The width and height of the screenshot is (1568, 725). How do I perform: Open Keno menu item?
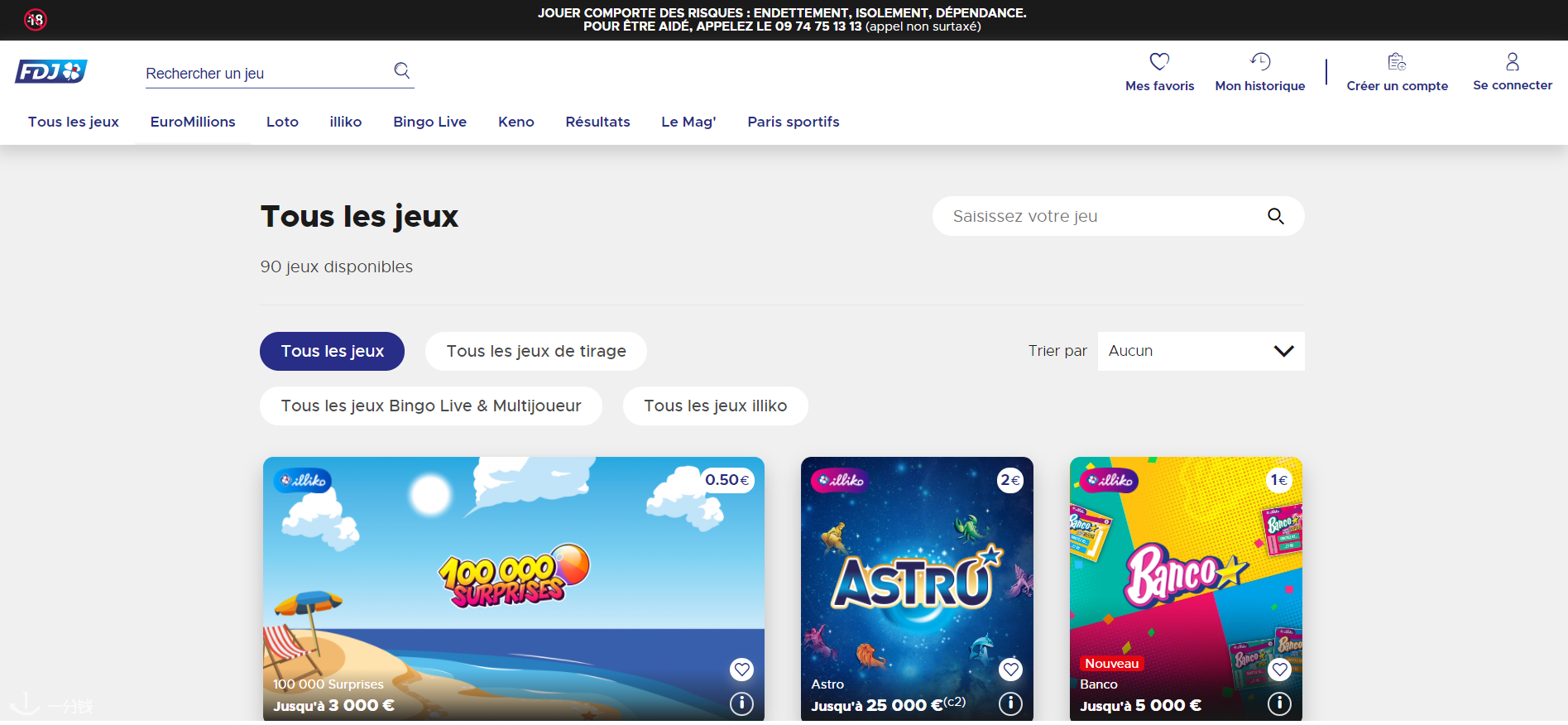pyautogui.click(x=516, y=122)
